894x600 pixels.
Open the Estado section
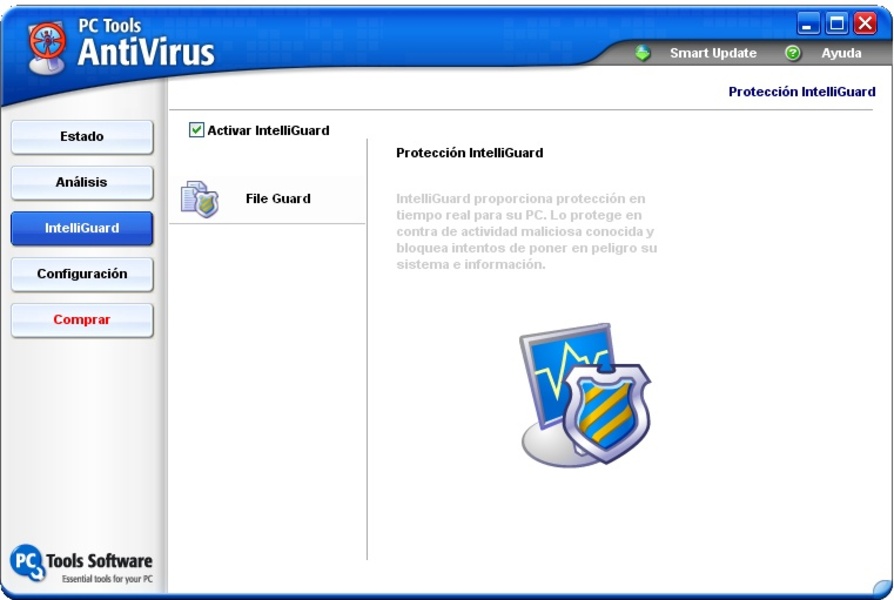click(x=82, y=137)
